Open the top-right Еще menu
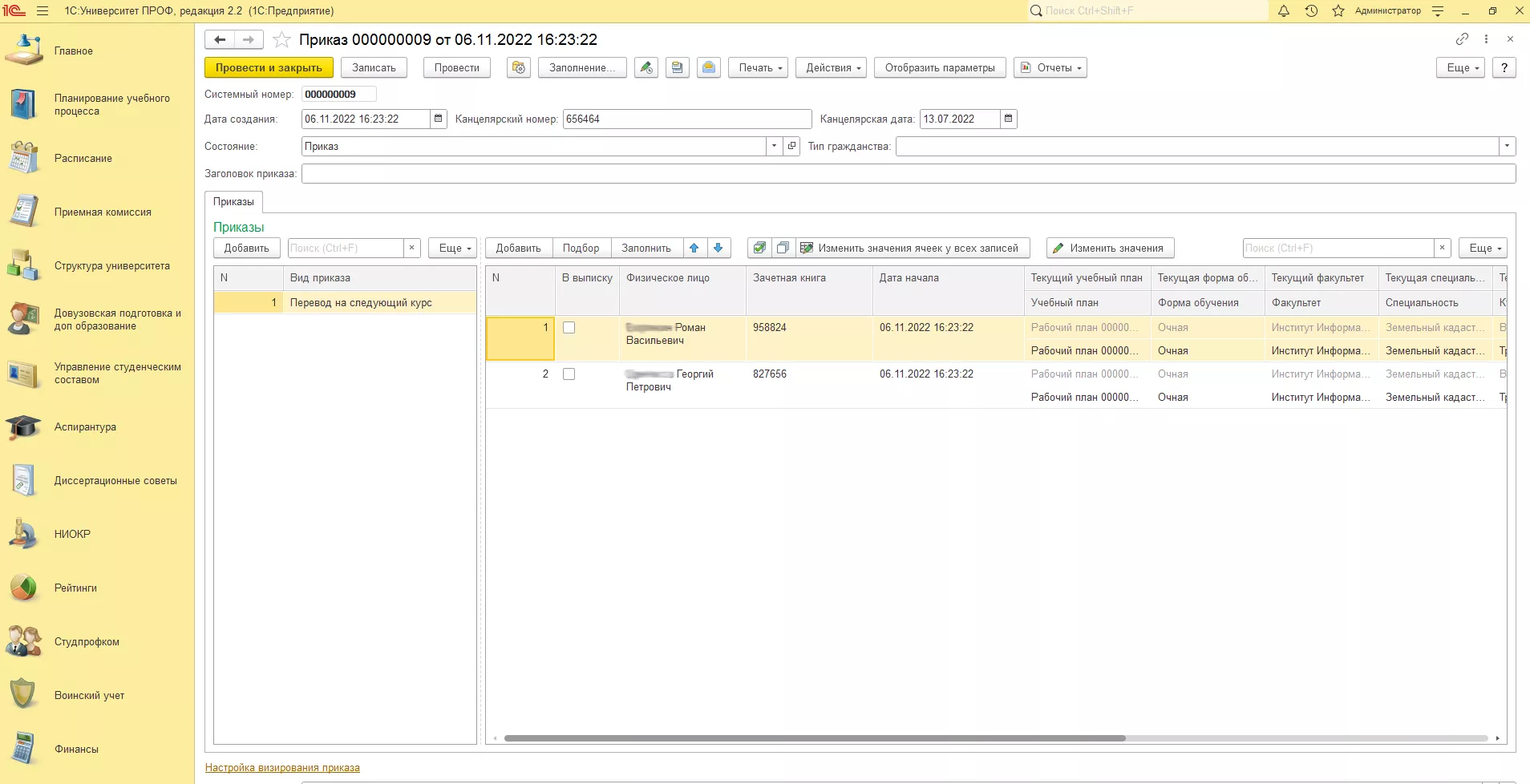This screenshot has width=1530, height=784. [x=1461, y=68]
